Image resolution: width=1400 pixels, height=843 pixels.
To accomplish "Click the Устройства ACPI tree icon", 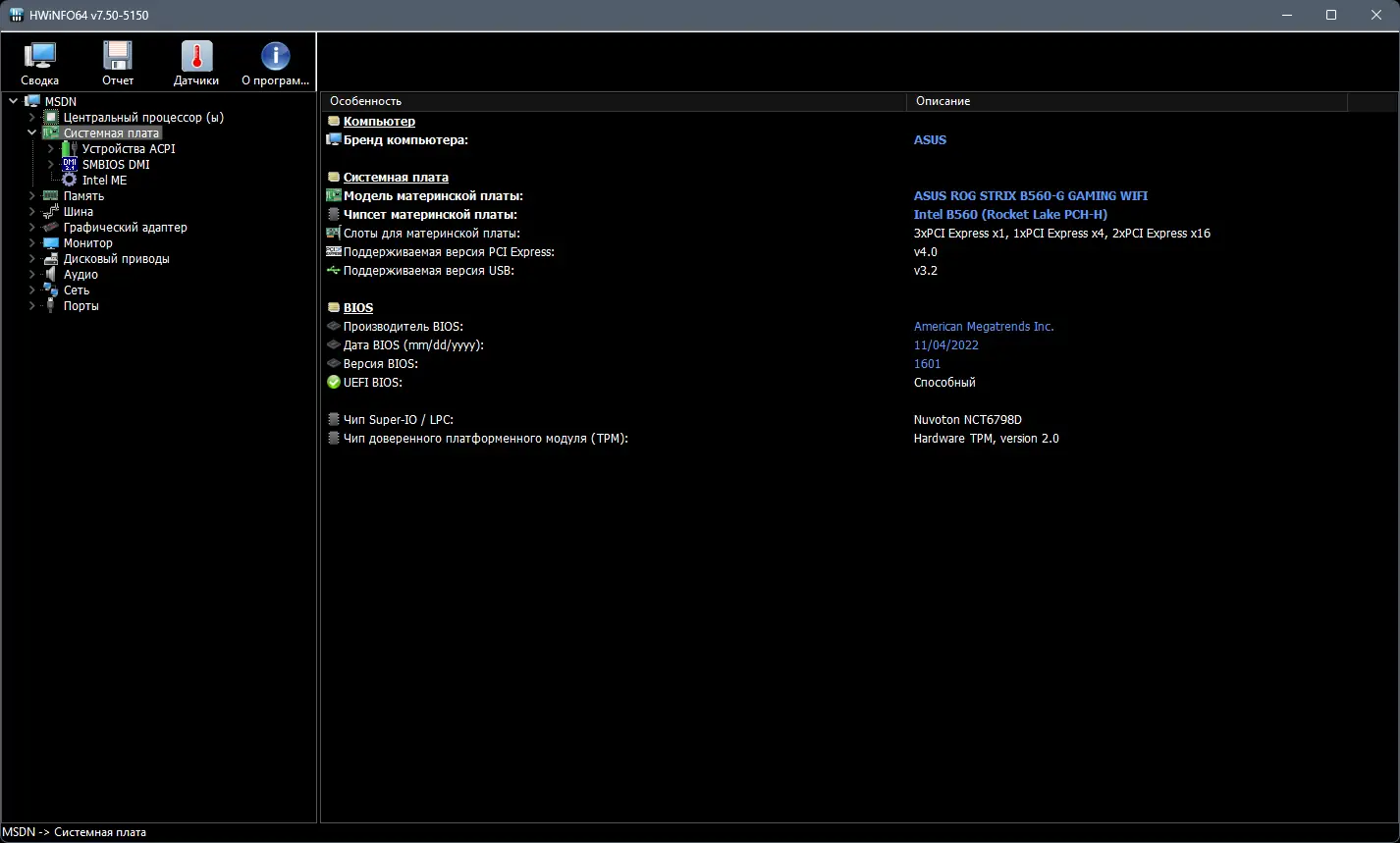I will pos(70,149).
